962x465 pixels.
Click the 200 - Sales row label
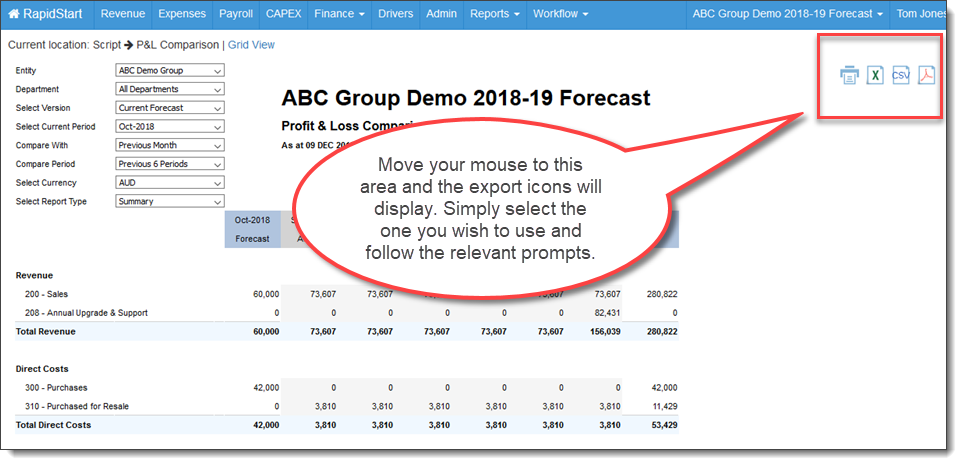pos(47,294)
